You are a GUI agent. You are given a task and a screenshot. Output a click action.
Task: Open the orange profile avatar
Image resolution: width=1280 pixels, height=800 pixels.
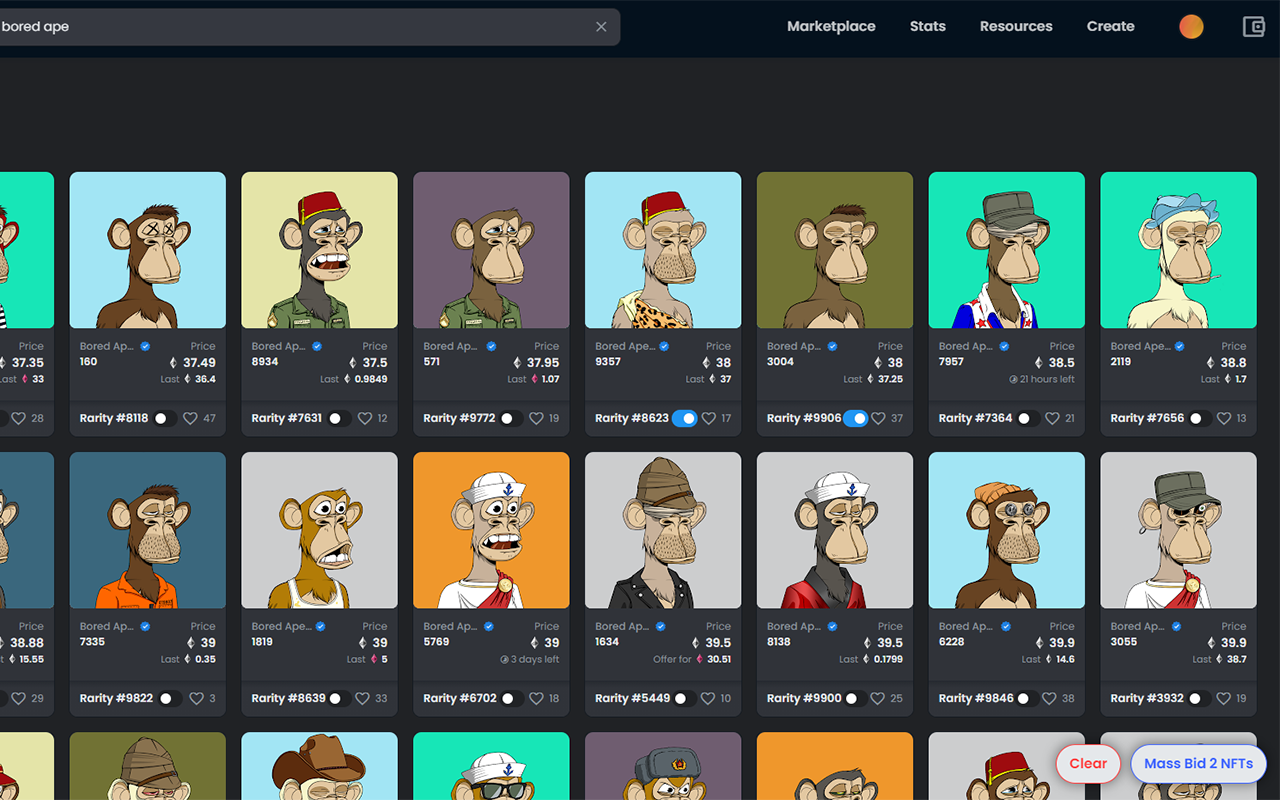1191,27
